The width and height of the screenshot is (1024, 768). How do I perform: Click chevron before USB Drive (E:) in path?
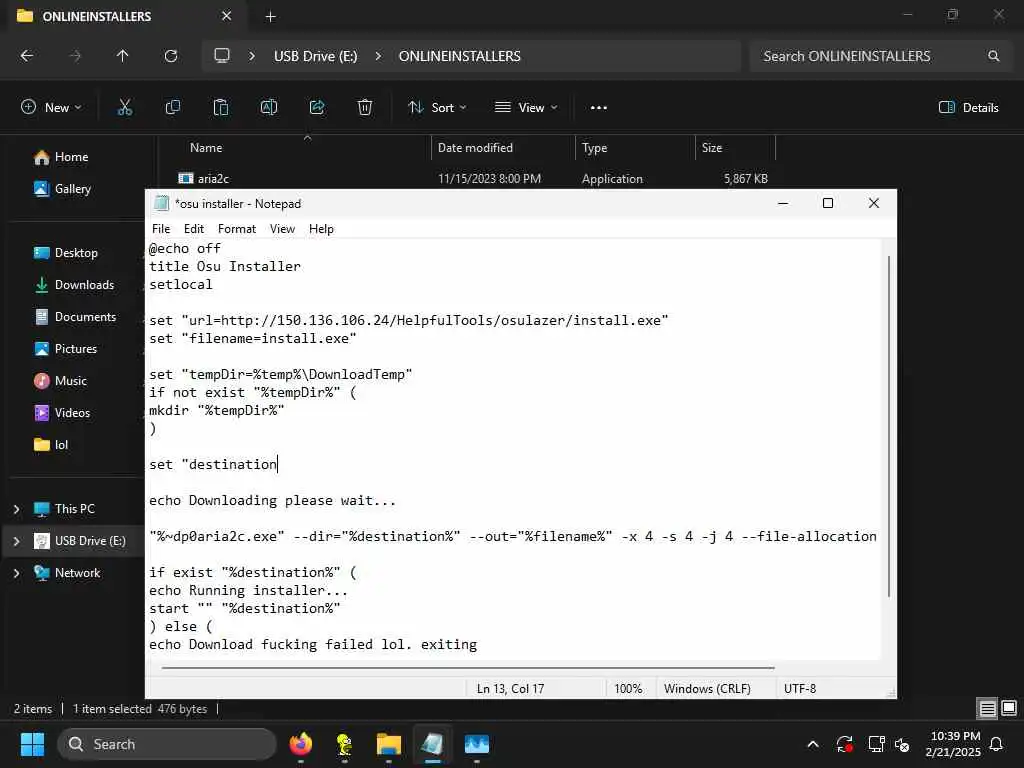coord(251,56)
